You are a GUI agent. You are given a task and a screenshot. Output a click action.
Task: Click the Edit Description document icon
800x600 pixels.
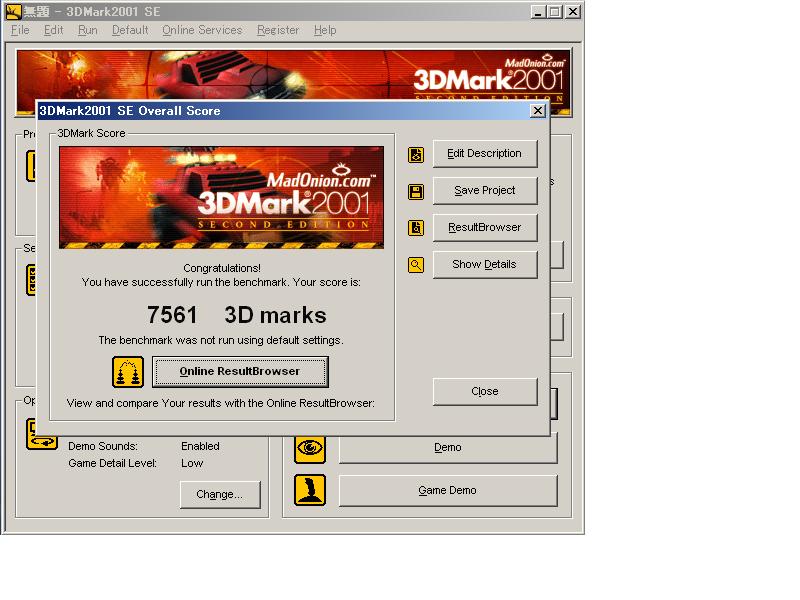[416, 155]
